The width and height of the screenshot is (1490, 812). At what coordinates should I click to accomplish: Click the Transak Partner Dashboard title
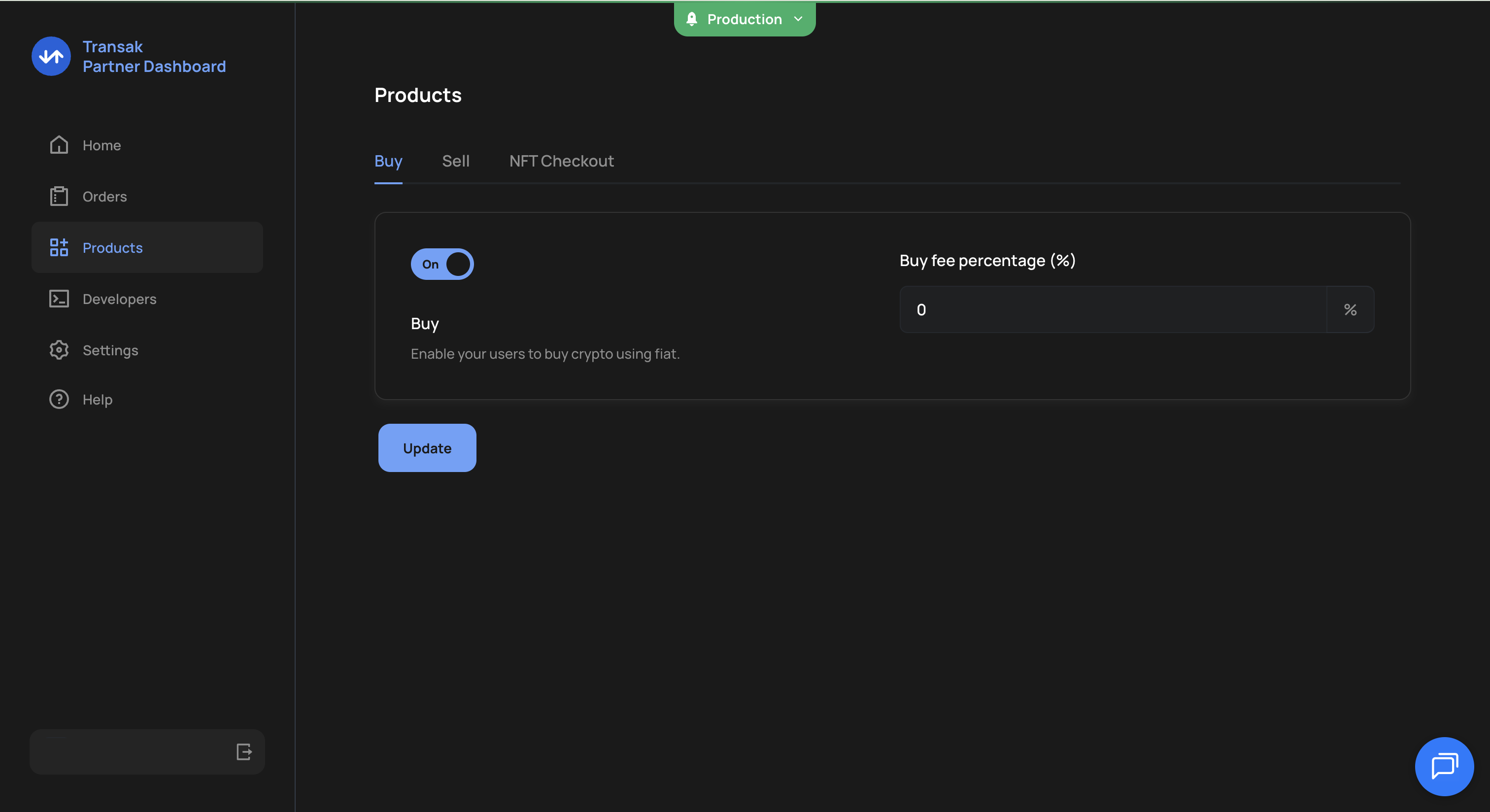click(x=154, y=57)
